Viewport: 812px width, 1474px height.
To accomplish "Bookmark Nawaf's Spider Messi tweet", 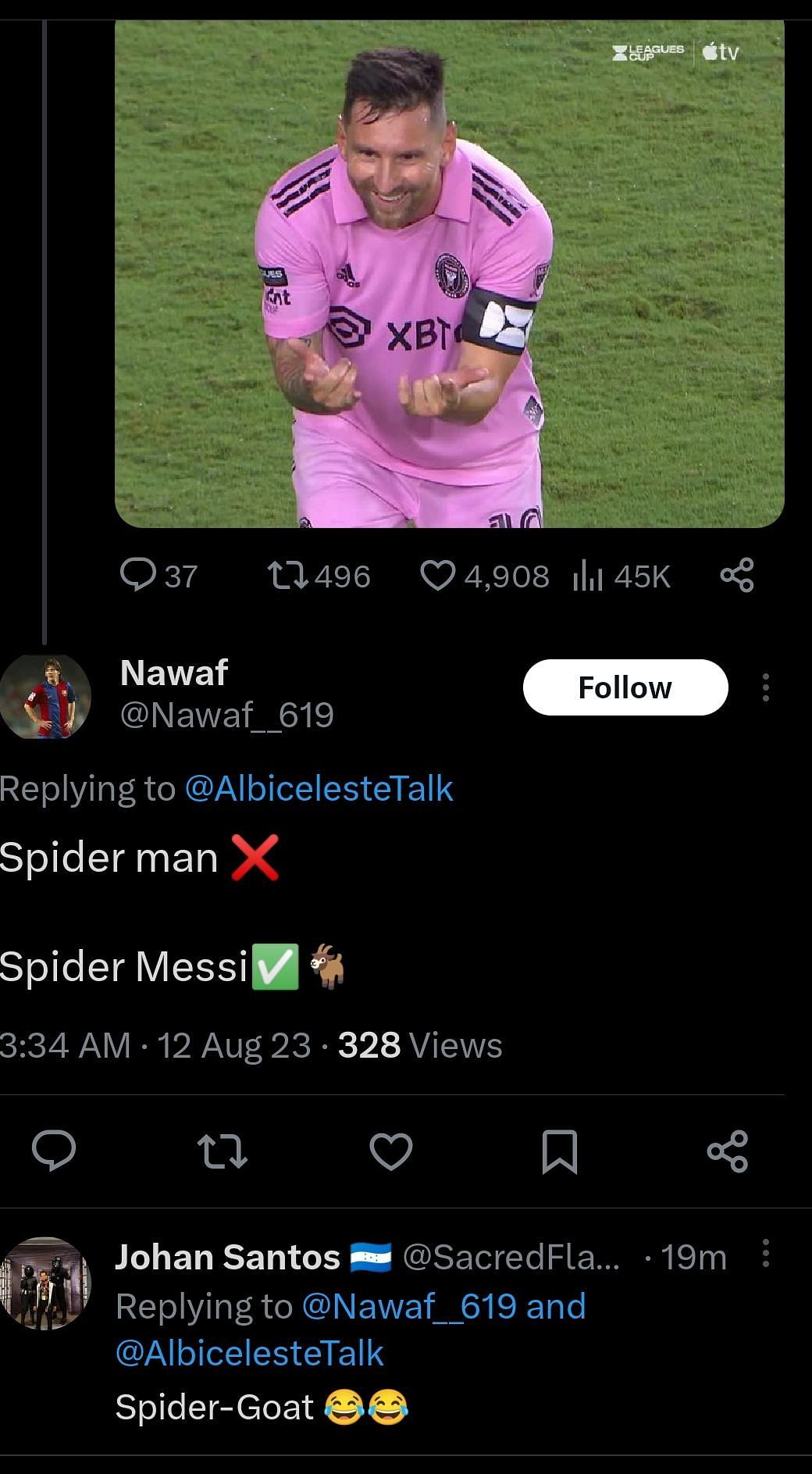I will 559,1151.
